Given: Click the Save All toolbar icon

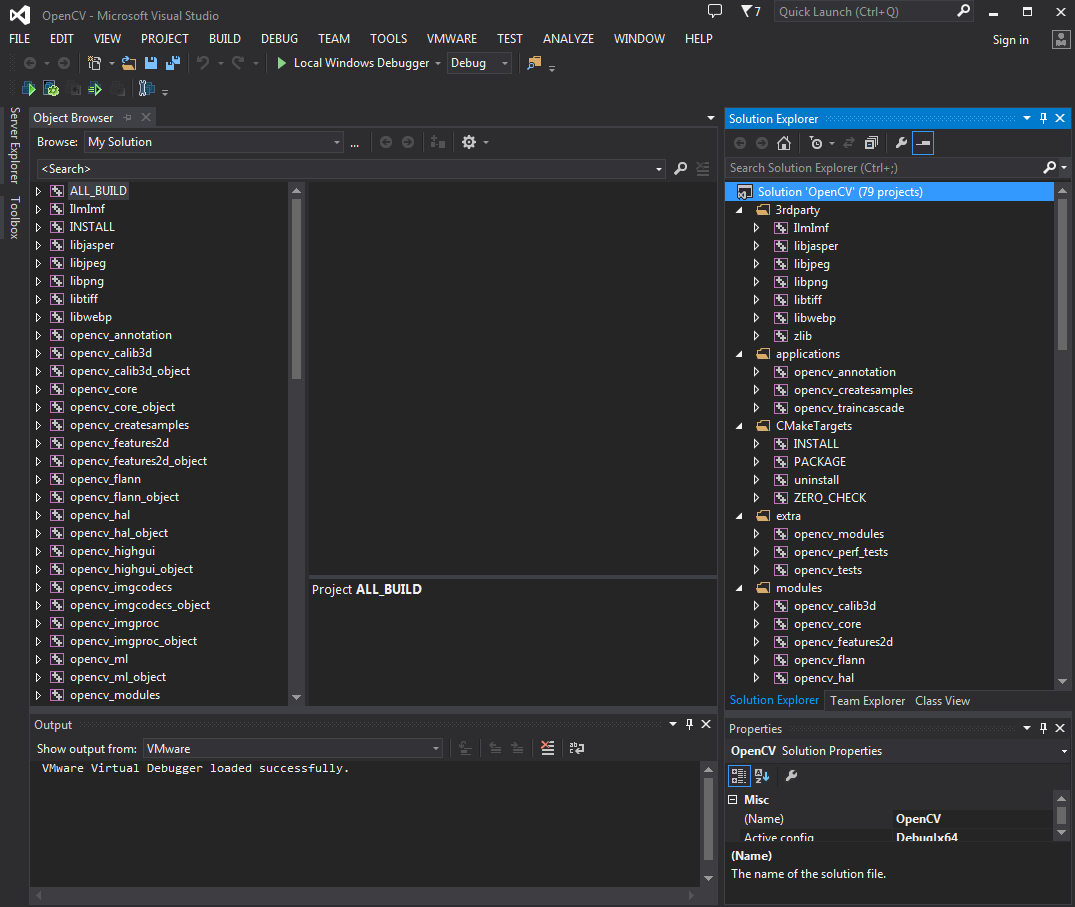Looking at the screenshot, I should [x=172, y=63].
